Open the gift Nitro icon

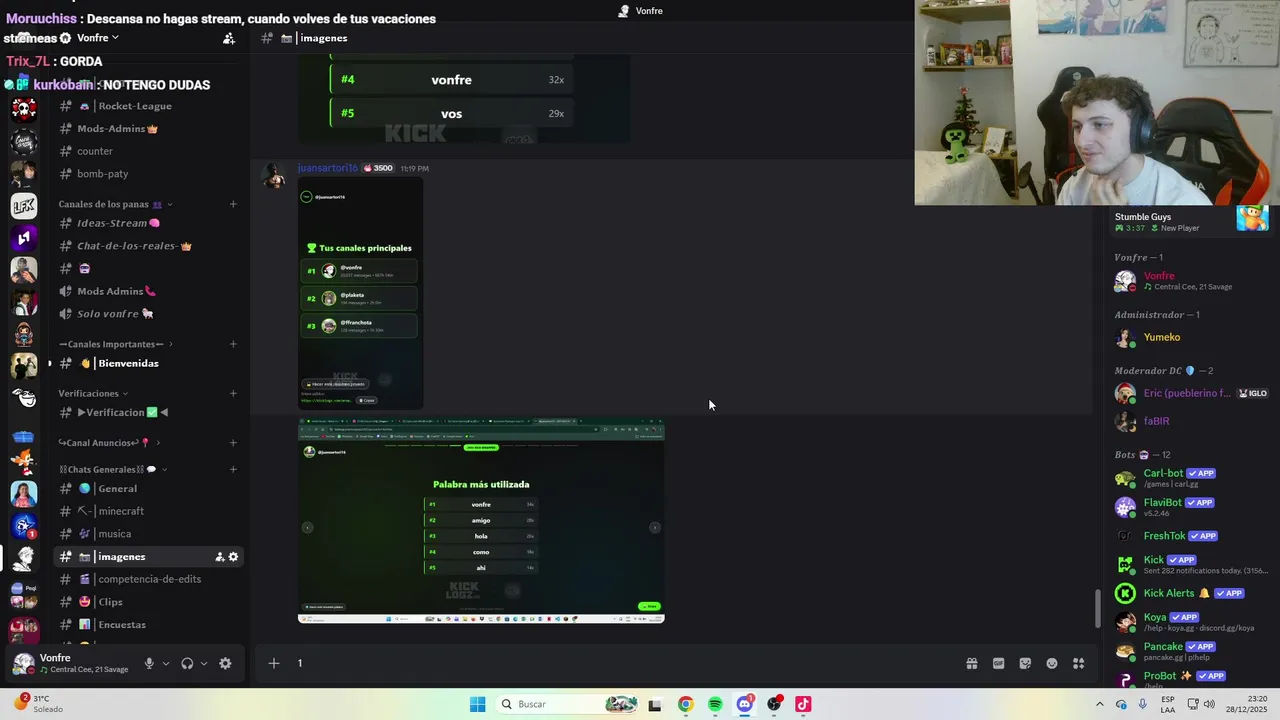[x=971, y=663]
